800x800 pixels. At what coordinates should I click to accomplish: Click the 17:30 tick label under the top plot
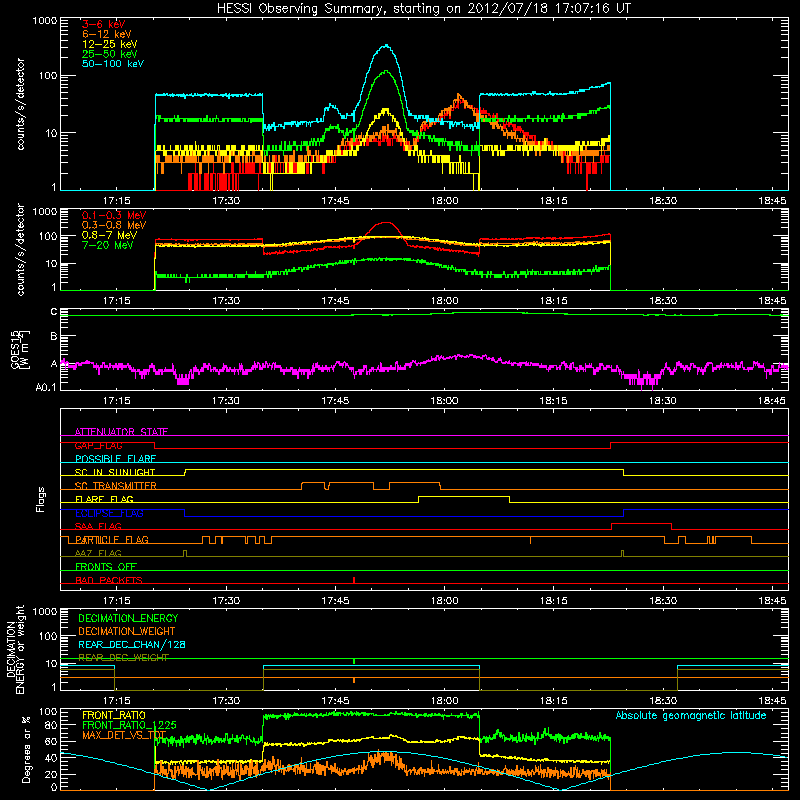(x=226, y=201)
